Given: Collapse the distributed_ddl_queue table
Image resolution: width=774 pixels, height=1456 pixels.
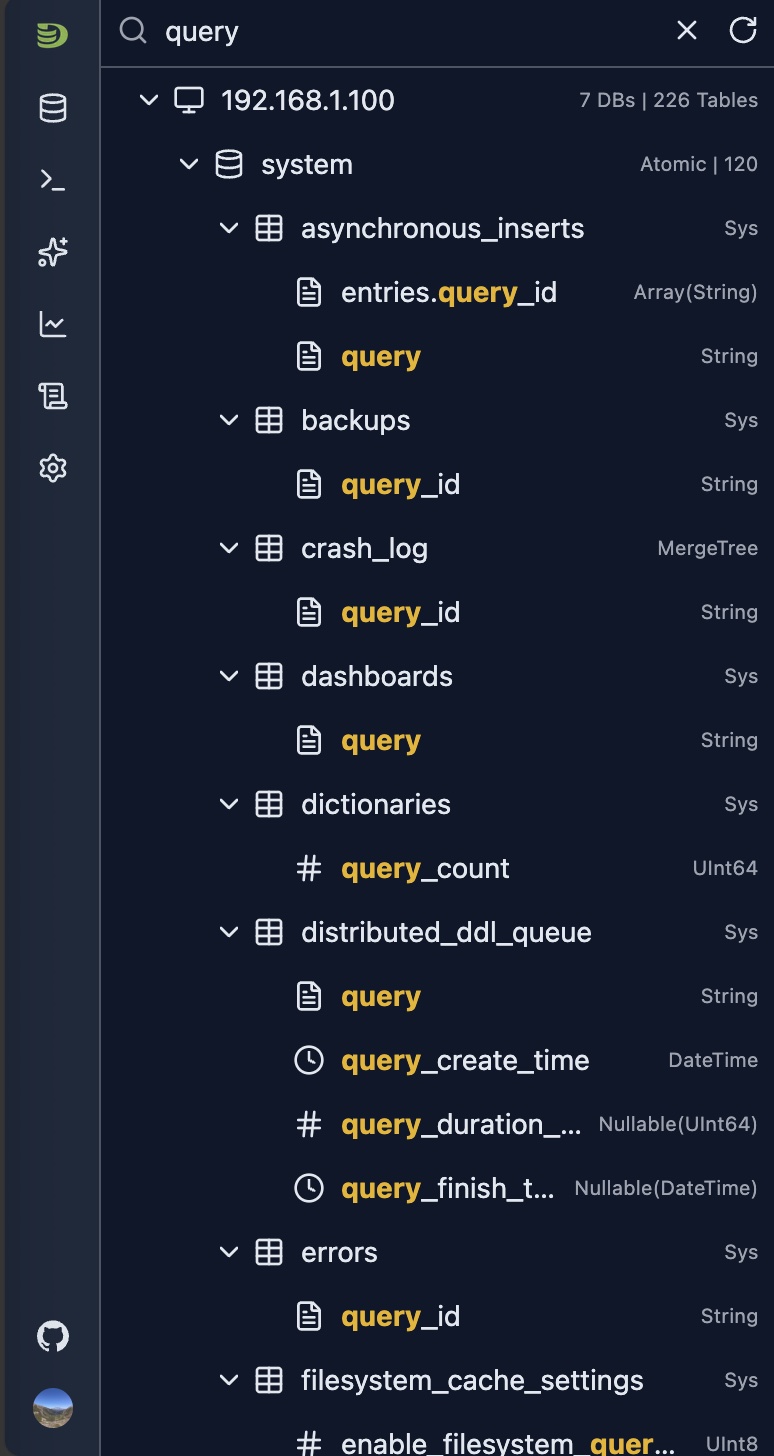Looking at the screenshot, I should [x=228, y=932].
